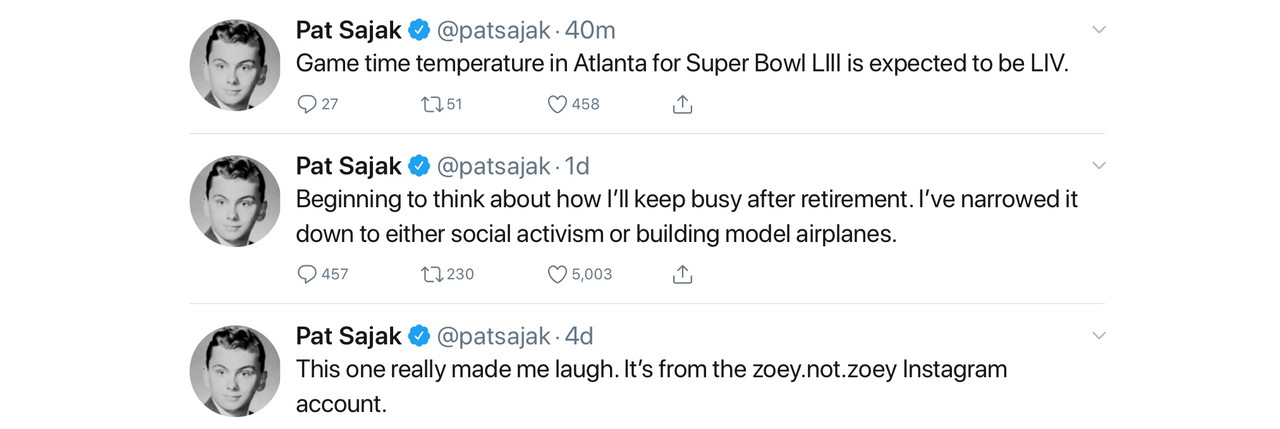Click profile avatar beside zoey.not.zoey tweet

click(x=235, y=370)
